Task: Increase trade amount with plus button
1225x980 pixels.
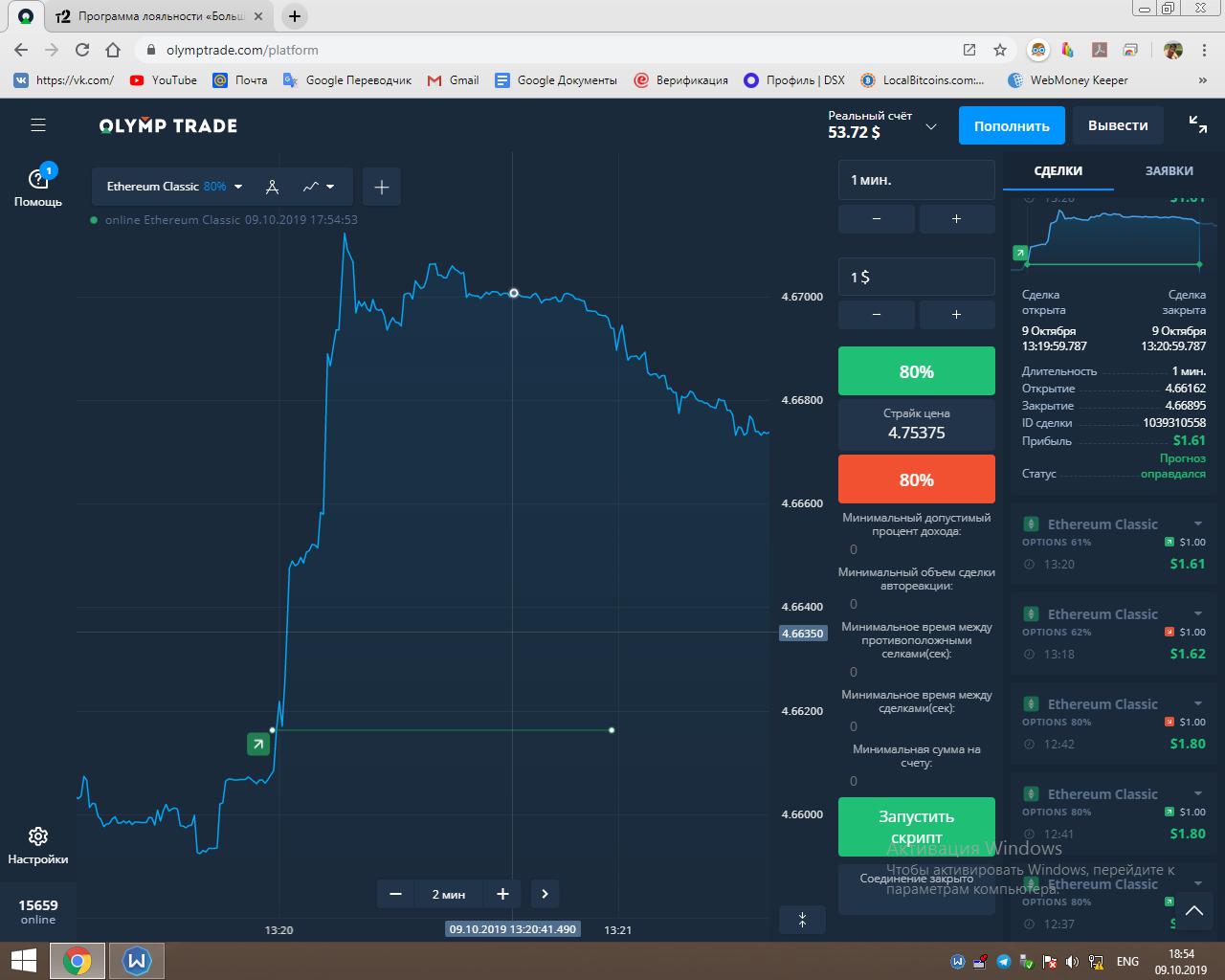Action: tap(956, 315)
